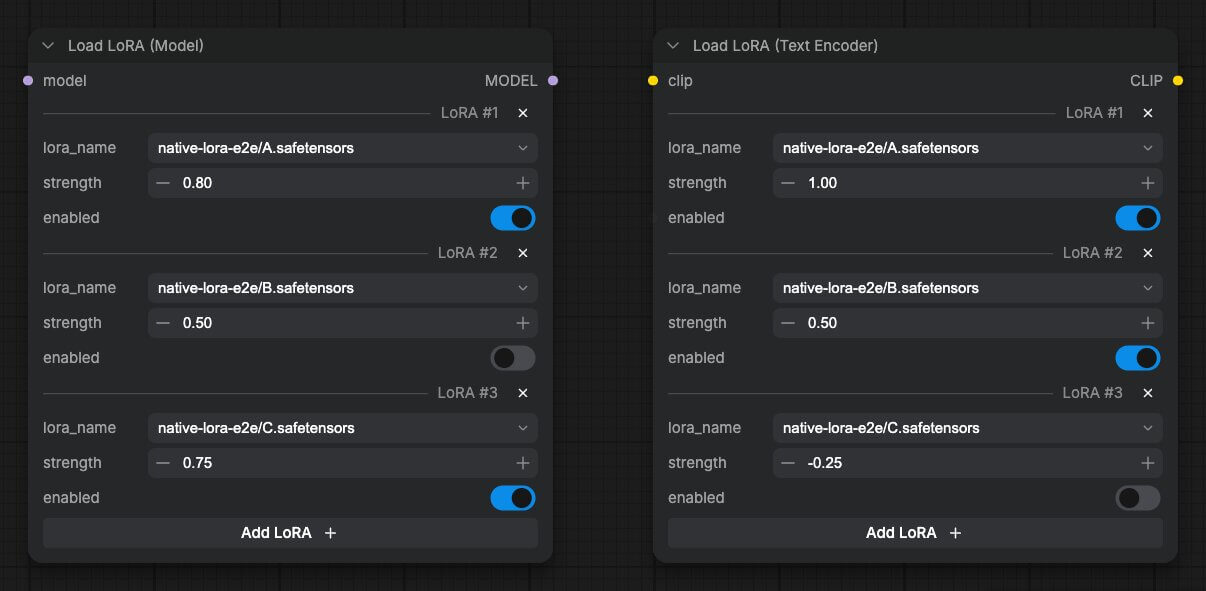Click the Text Encoder node 0.50 strength value
The height and width of the screenshot is (591, 1206).
(x=822, y=323)
